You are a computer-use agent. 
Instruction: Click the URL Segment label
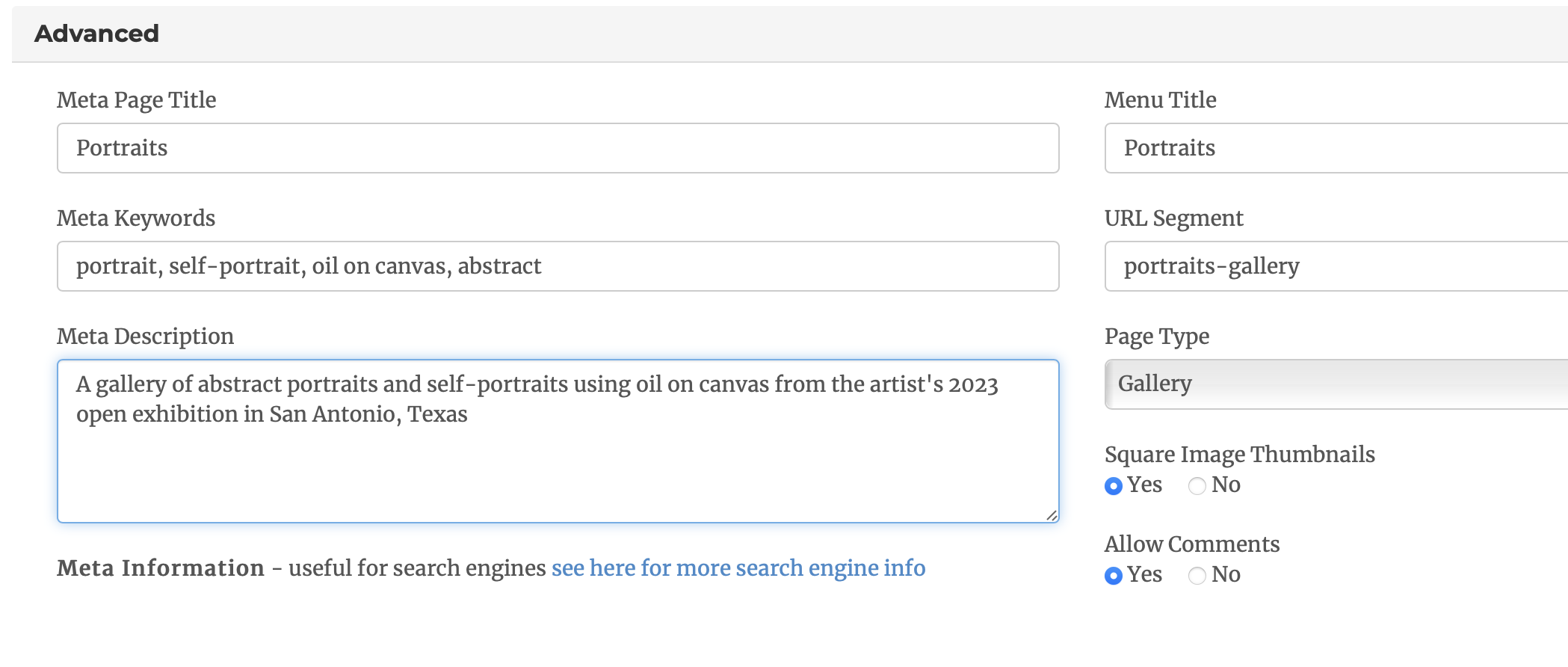[1174, 218]
